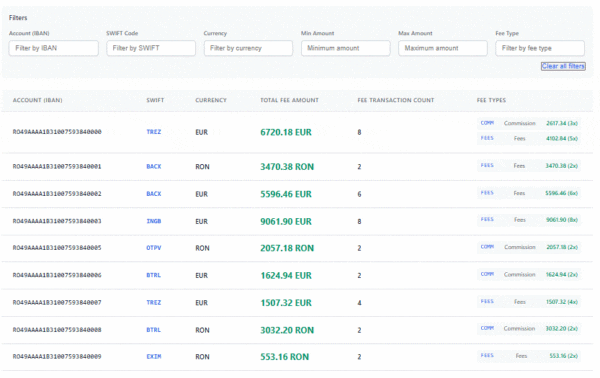
Task: Select IBAN RO49AAAA1B31007593840008
Action: (x=57, y=330)
